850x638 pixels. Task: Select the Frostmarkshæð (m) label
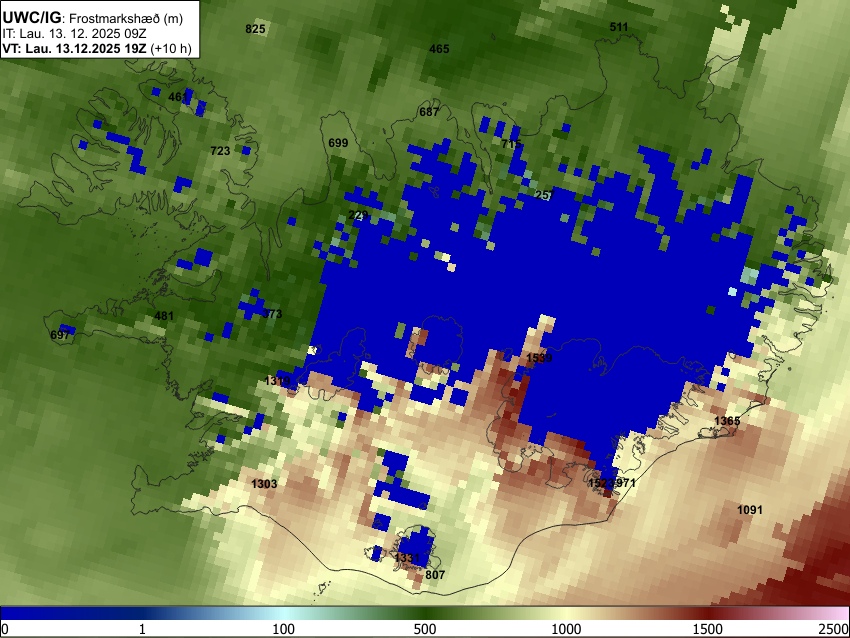coord(126,18)
